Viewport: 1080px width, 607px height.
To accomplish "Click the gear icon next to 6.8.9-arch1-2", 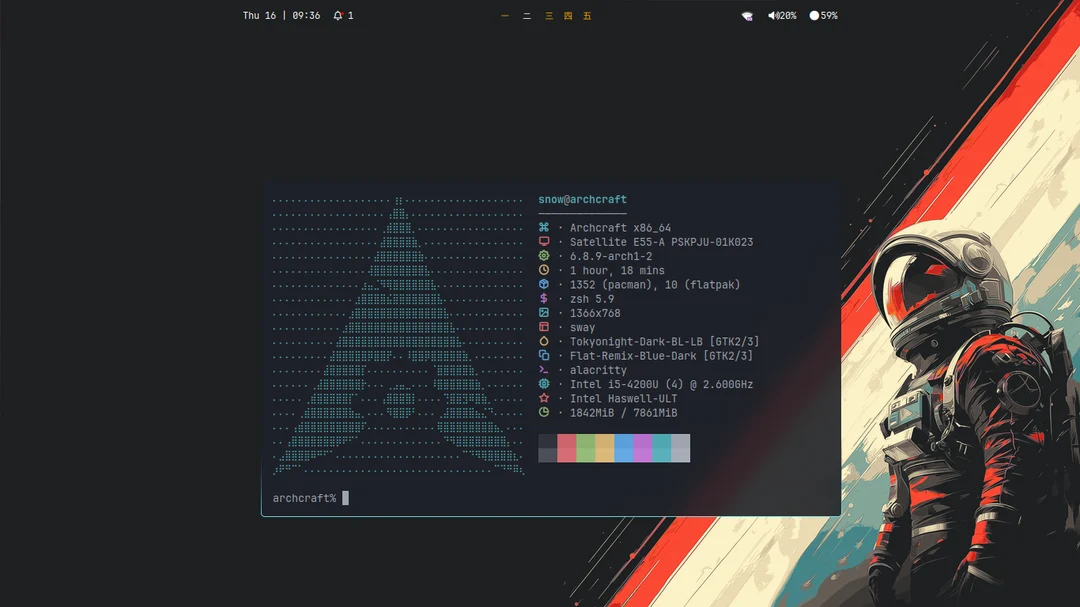I will 544,256.
